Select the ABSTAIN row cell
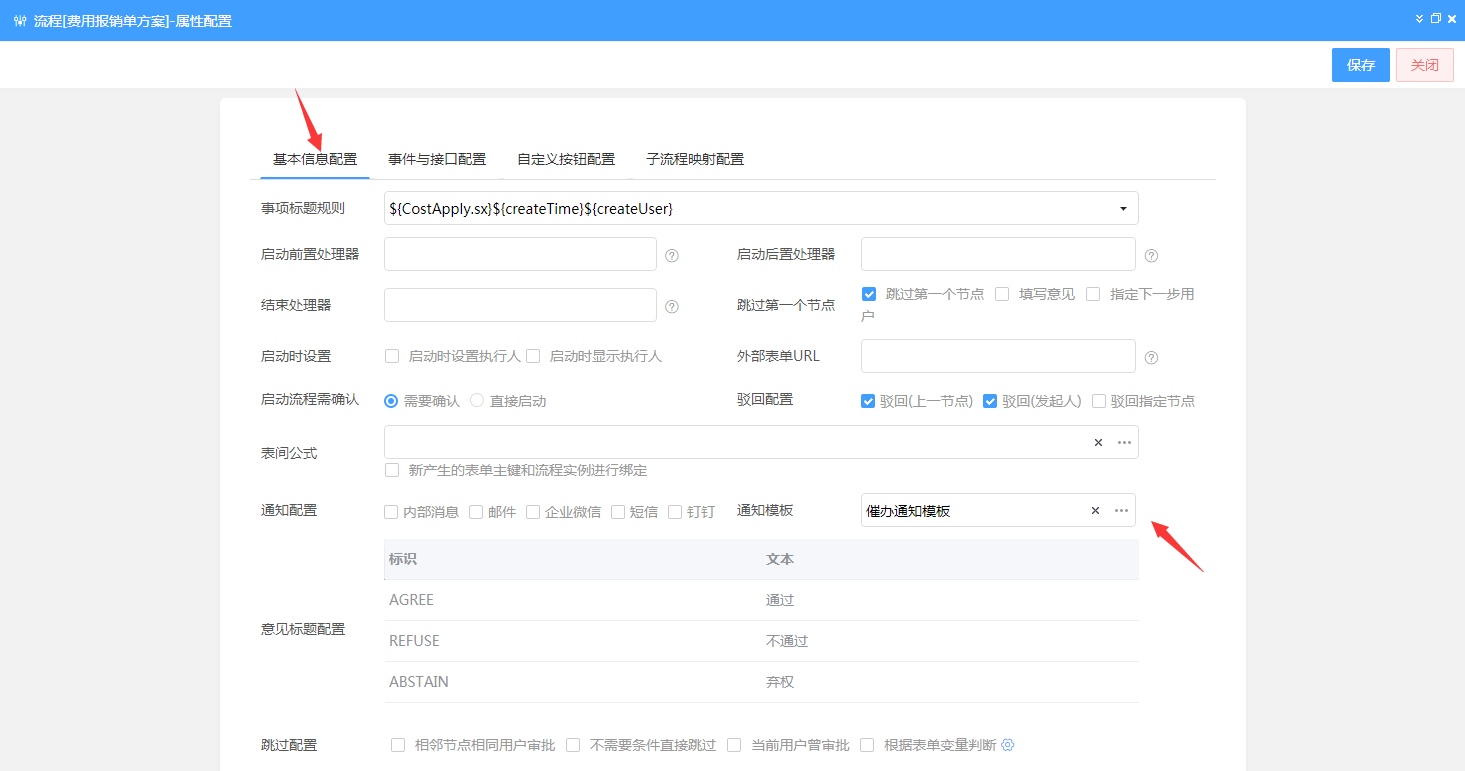Screen dimensions: 1465x771 point(419,682)
